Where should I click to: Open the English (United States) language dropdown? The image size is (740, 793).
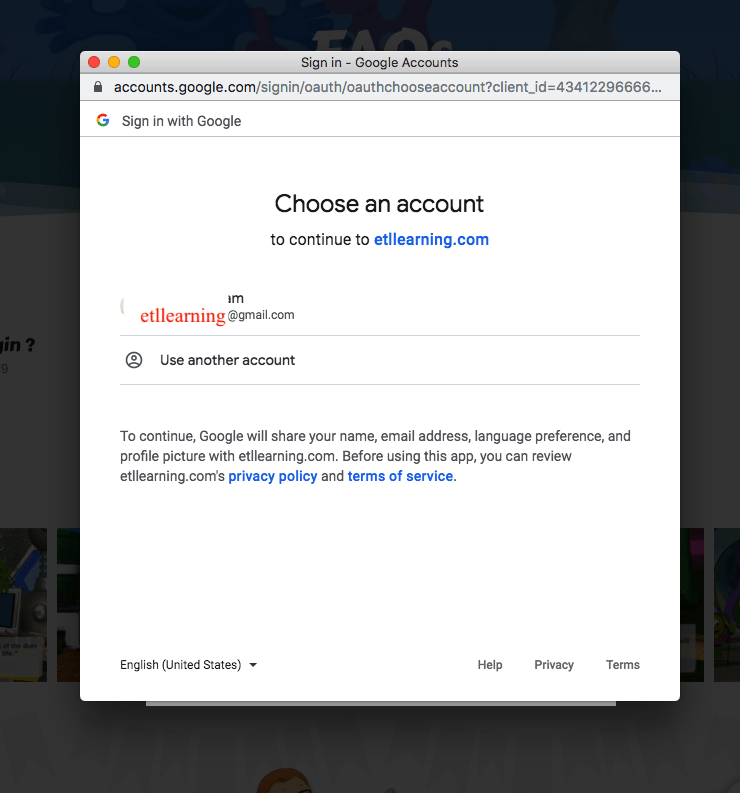[188, 665]
